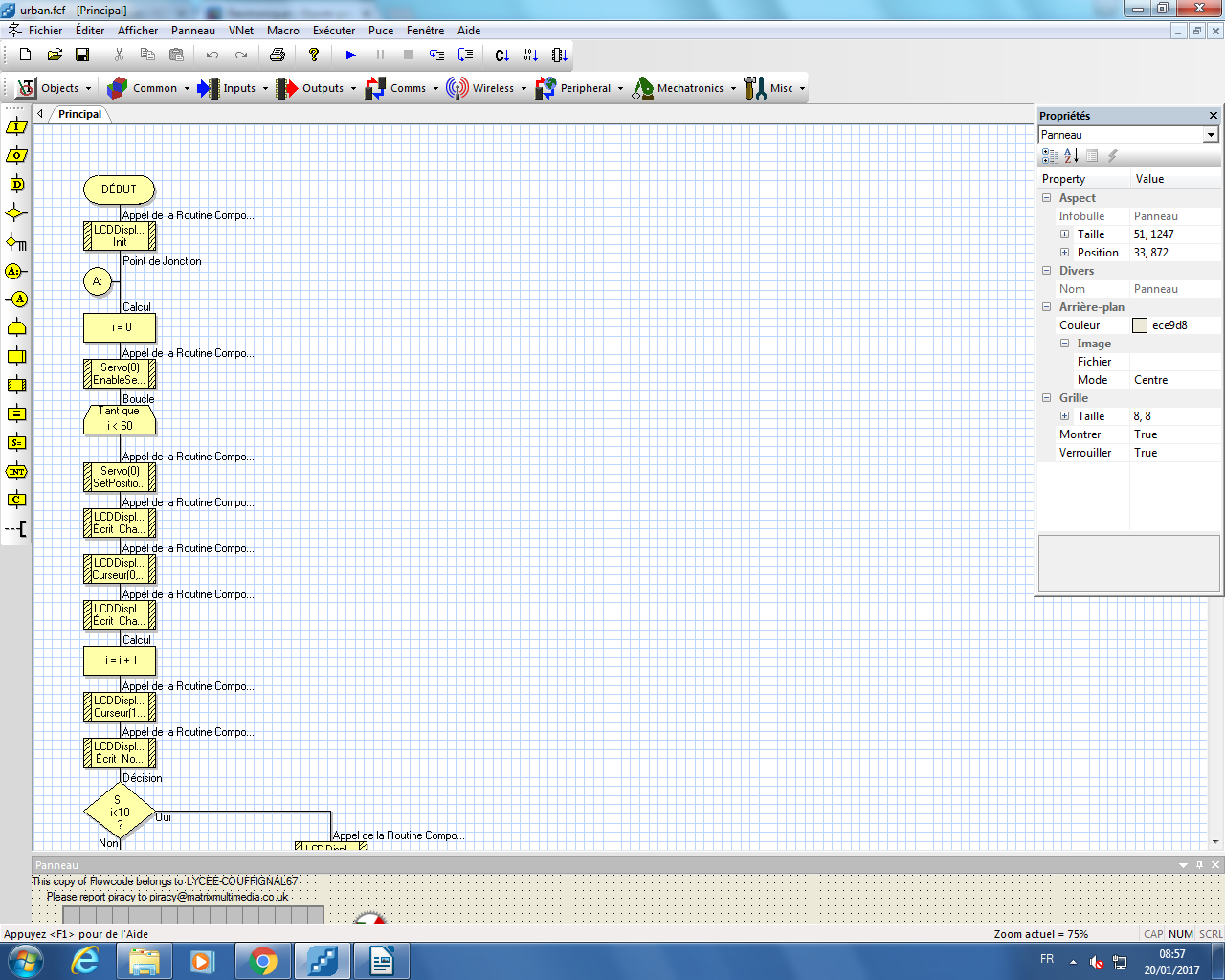
Task: Expand the Position property row
Action: coord(1064,253)
